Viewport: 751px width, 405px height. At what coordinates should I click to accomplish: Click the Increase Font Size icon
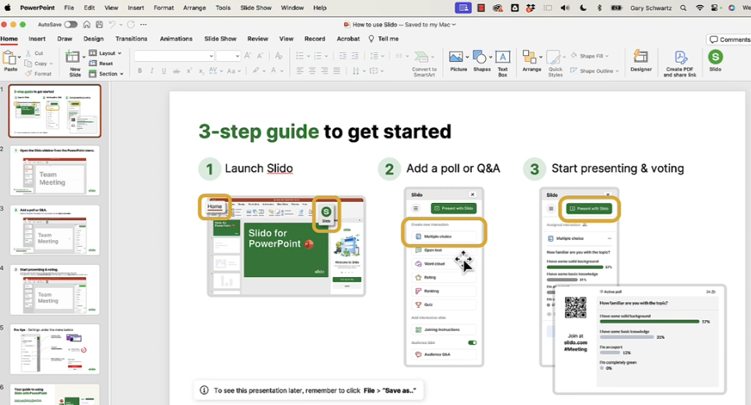pyautogui.click(x=248, y=56)
